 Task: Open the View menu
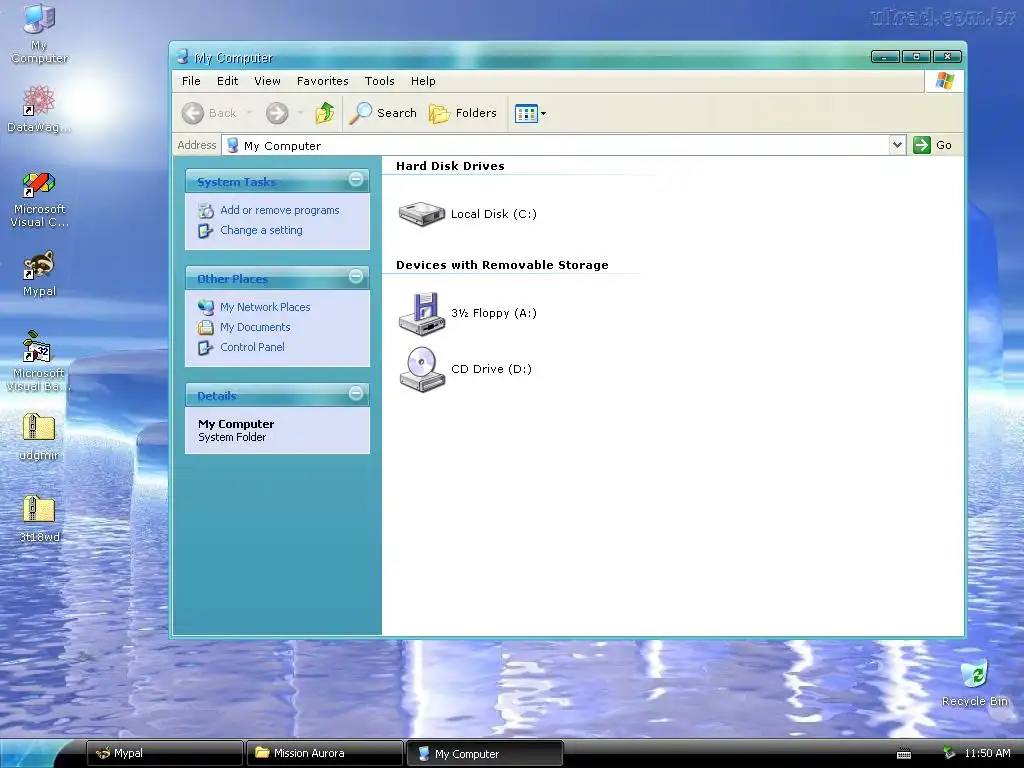pos(267,81)
